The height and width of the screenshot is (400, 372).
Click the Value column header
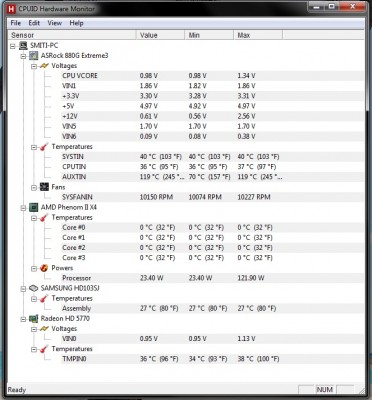[160, 35]
